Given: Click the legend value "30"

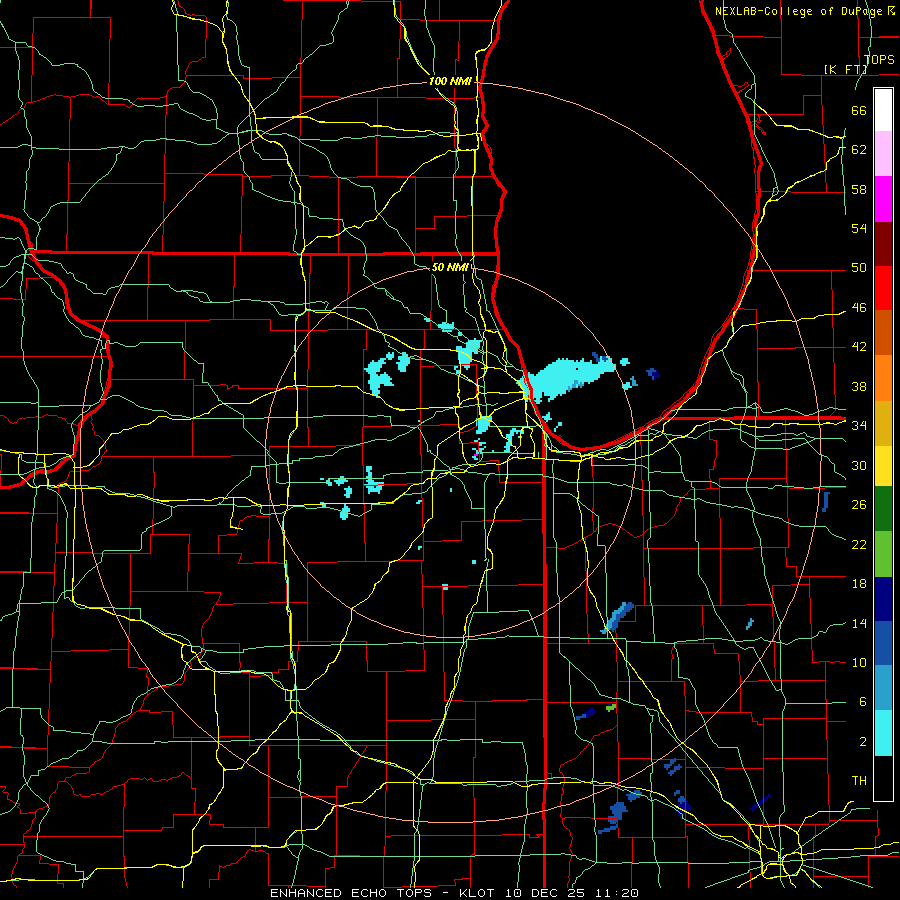Looking at the screenshot, I should point(859,465).
